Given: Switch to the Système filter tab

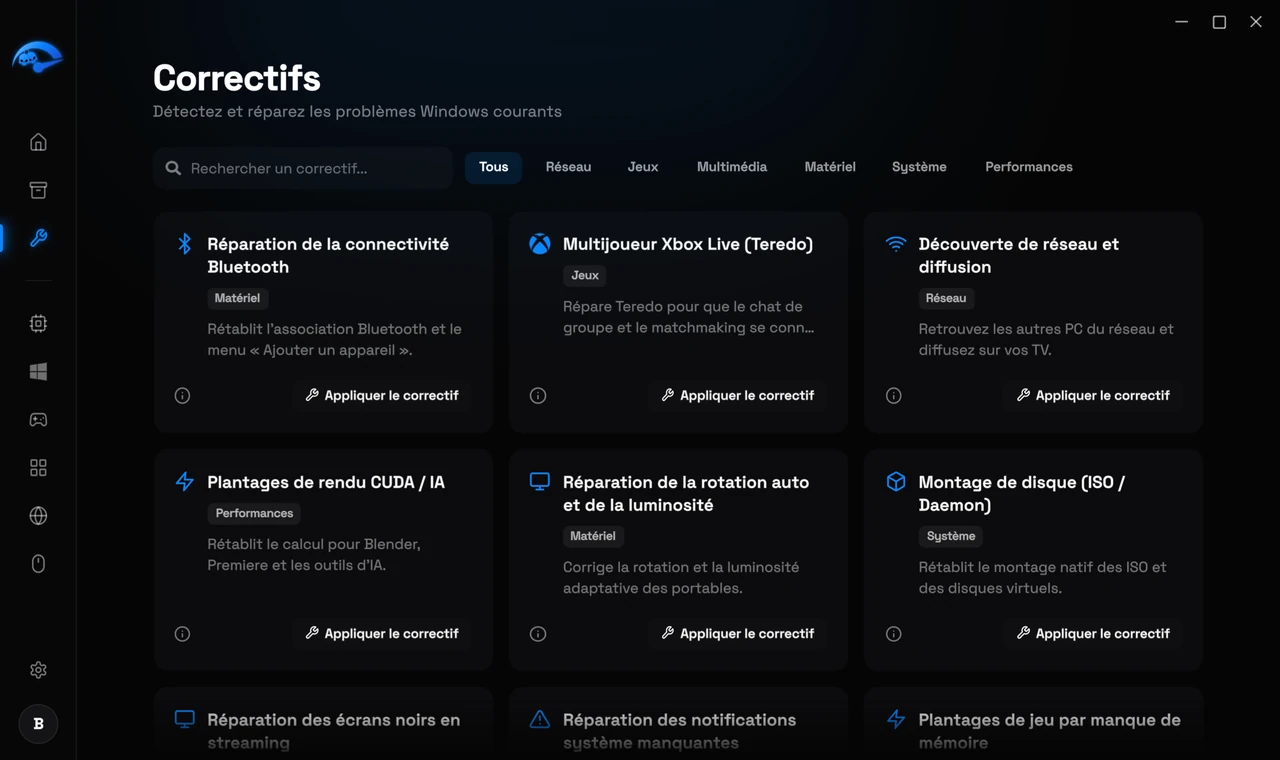Looking at the screenshot, I should 919,167.
